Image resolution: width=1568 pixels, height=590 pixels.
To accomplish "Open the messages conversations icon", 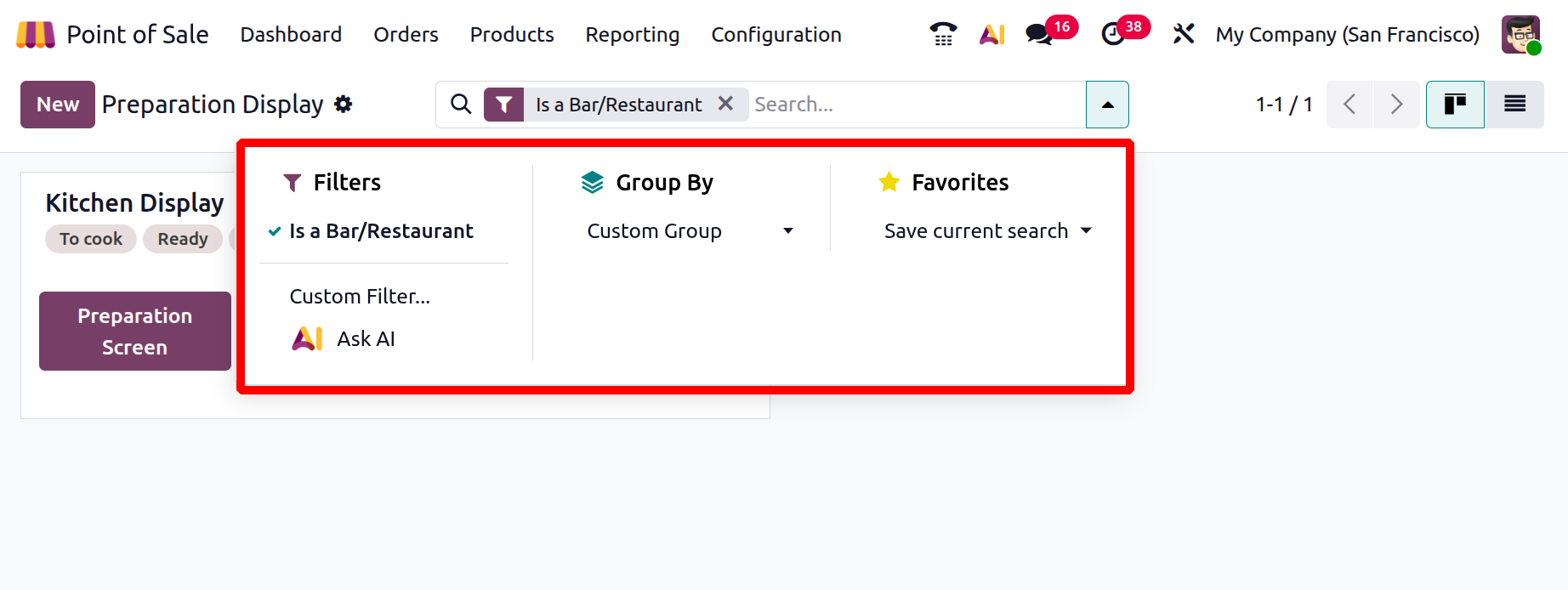I will [x=1038, y=35].
